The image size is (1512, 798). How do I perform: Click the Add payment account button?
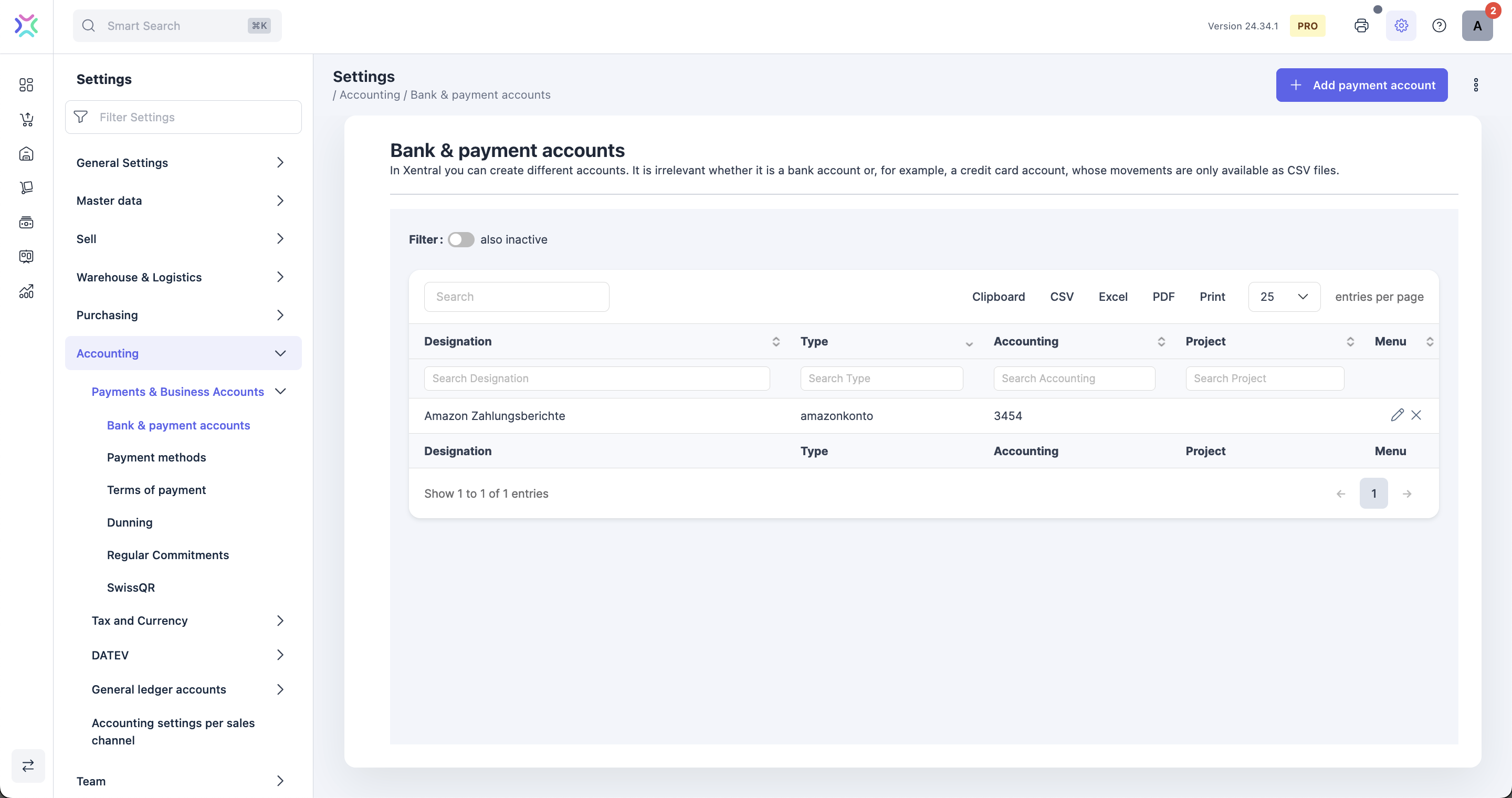click(x=1361, y=85)
